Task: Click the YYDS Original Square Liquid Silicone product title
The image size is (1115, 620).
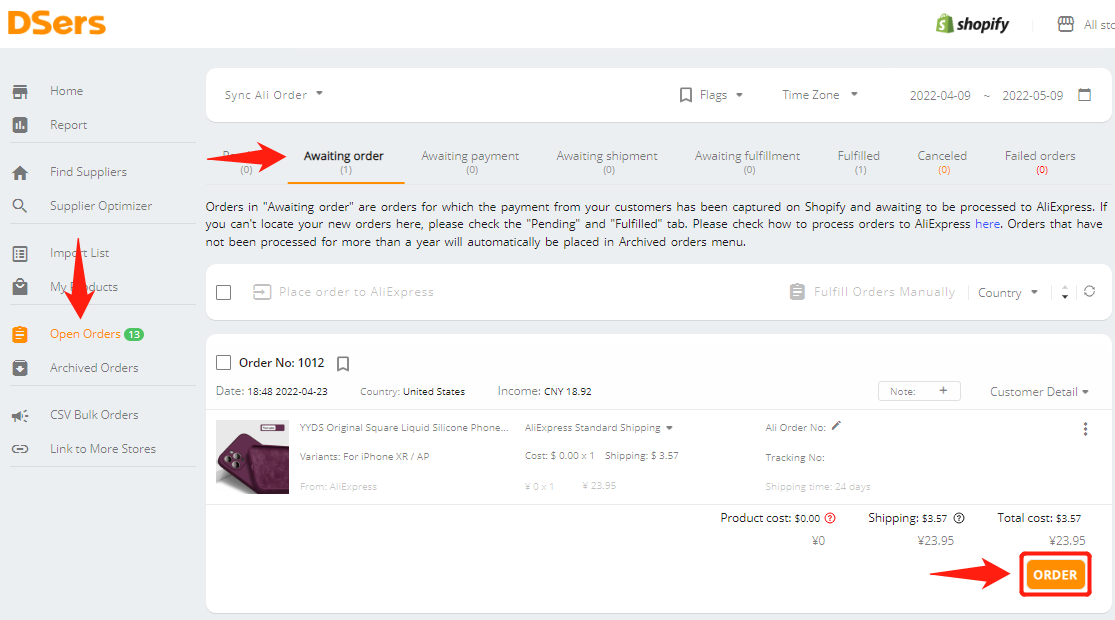Action: (x=404, y=427)
